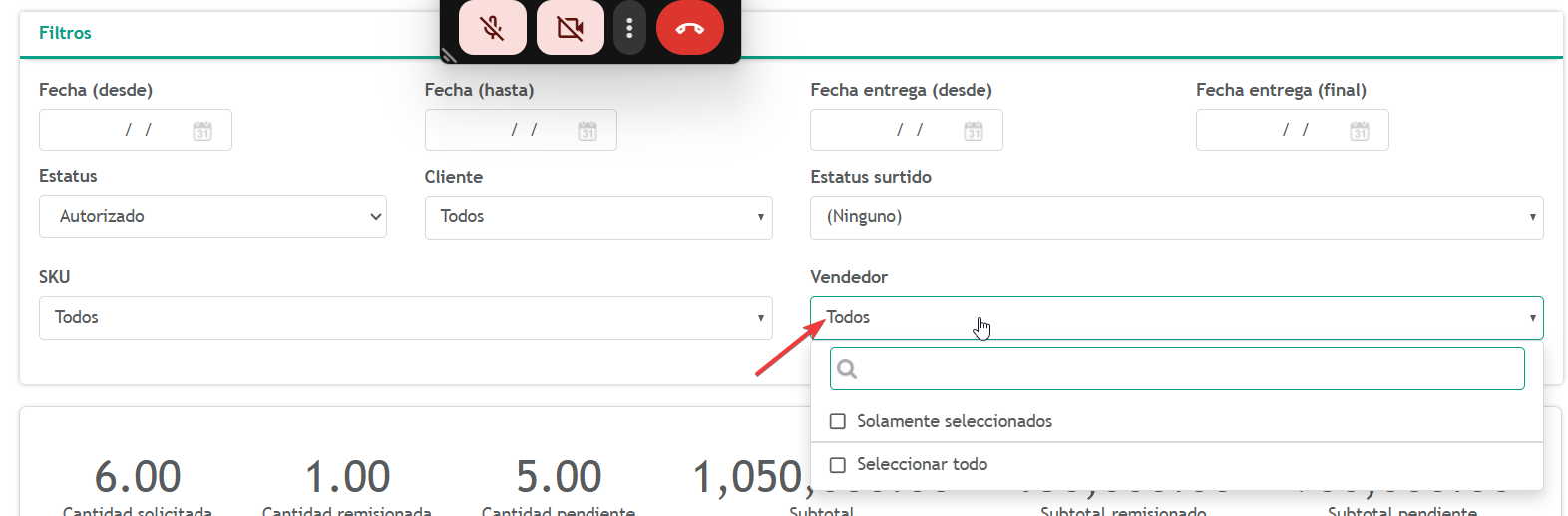Focus the Vendedor search text box
This screenshot has width=1568, height=516.
click(x=1177, y=369)
